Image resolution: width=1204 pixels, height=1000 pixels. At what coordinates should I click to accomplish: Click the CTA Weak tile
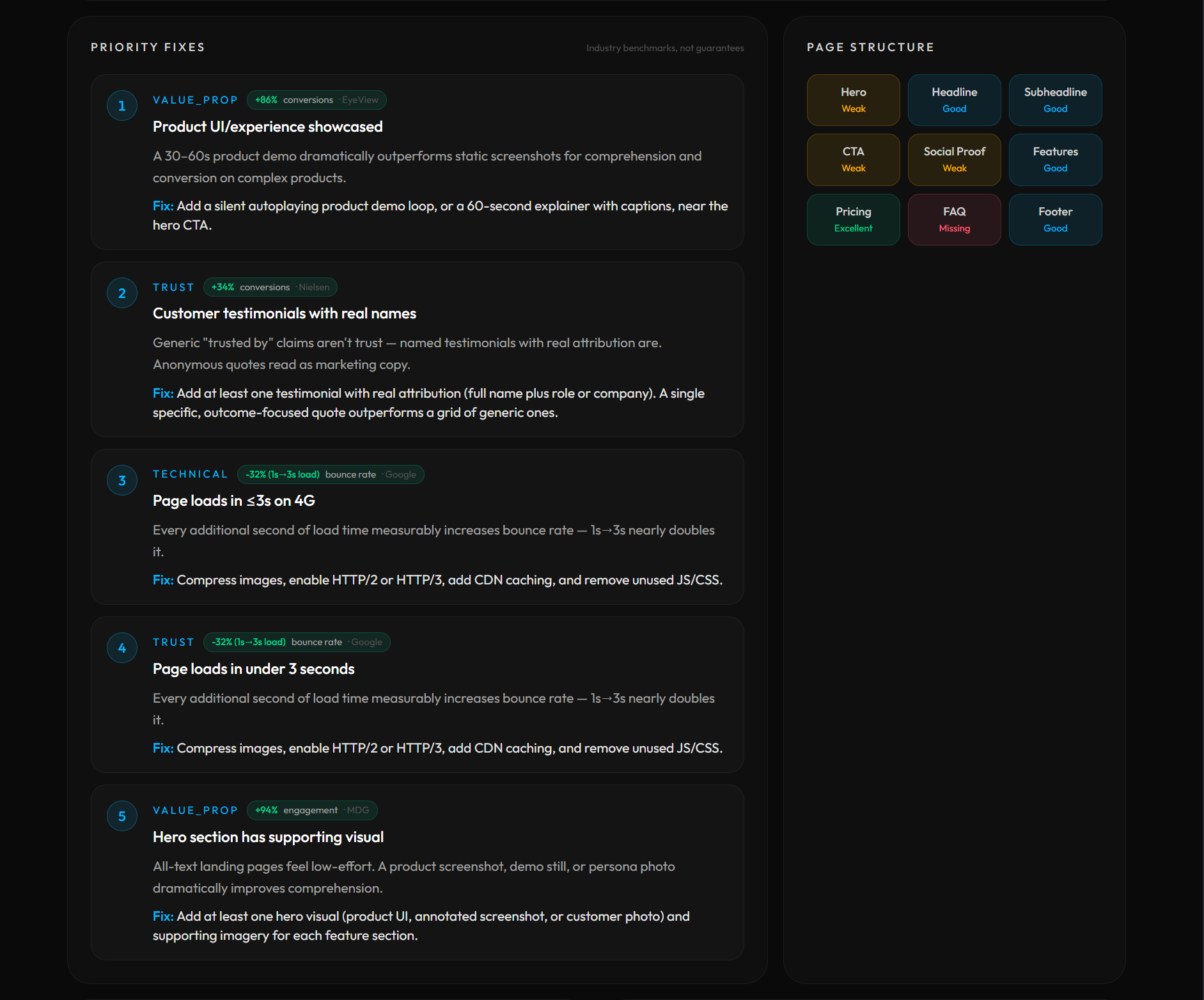(x=853, y=160)
